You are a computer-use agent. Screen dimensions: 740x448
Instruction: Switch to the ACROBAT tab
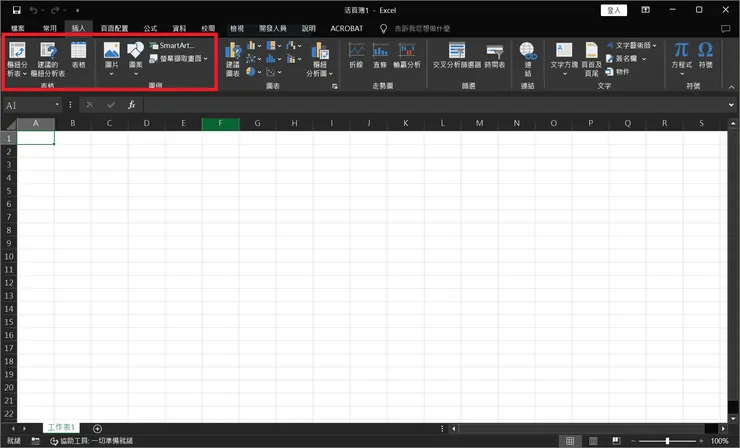(347, 29)
